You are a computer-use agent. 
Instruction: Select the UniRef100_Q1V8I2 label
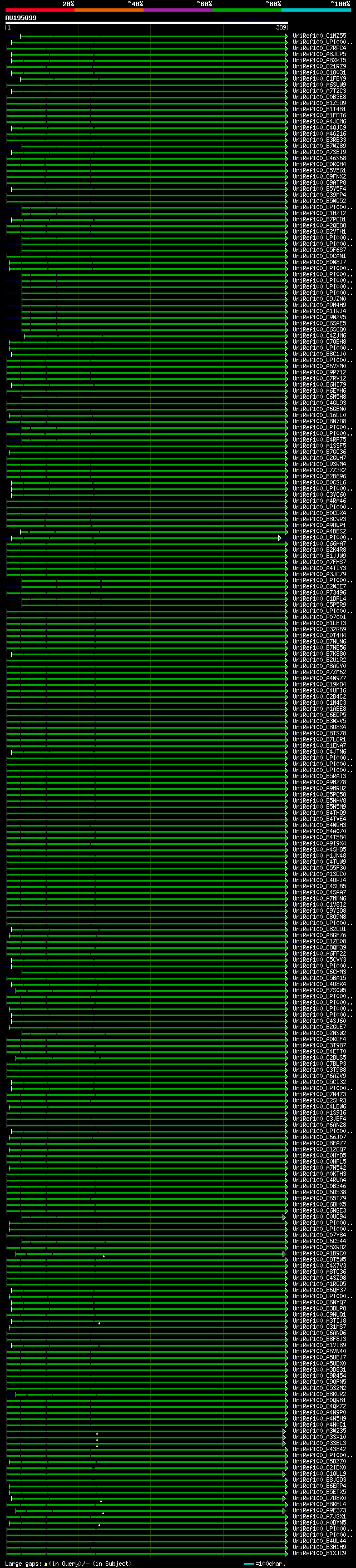coord(319,904)
